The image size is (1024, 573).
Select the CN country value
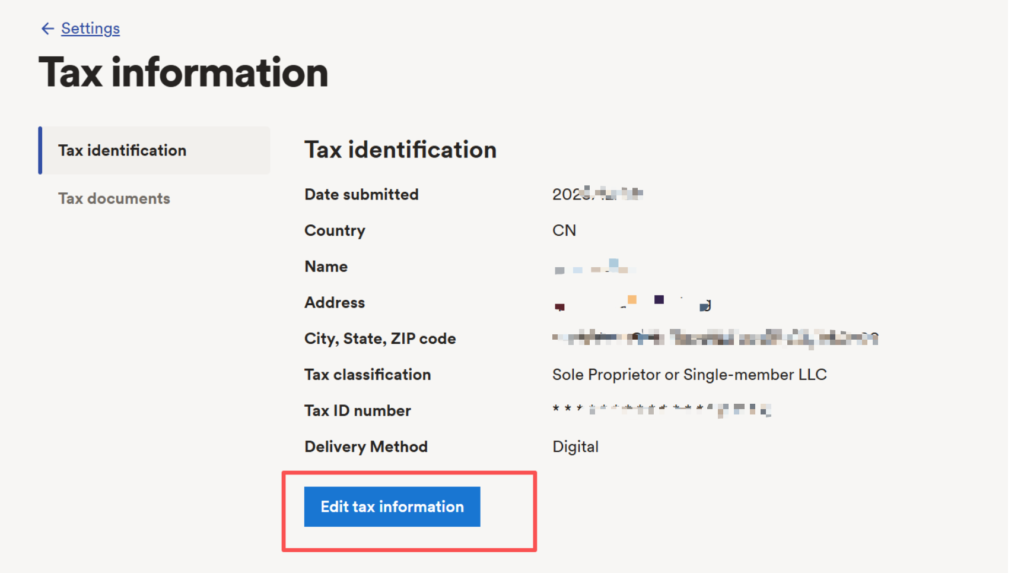564,231
